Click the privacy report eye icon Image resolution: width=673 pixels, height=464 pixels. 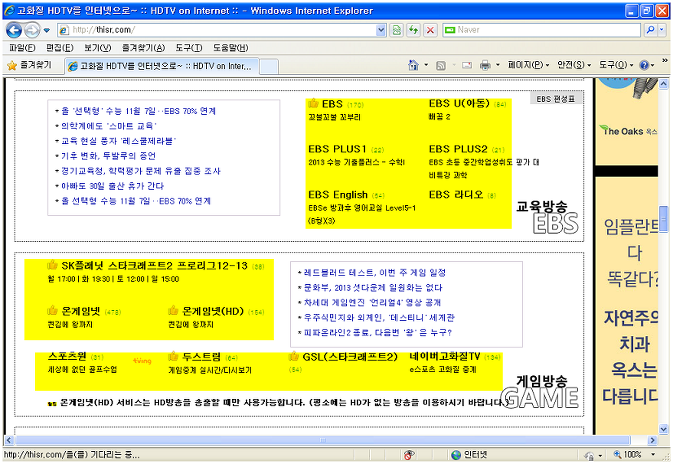pyautogui.click(x=409, y=455)
